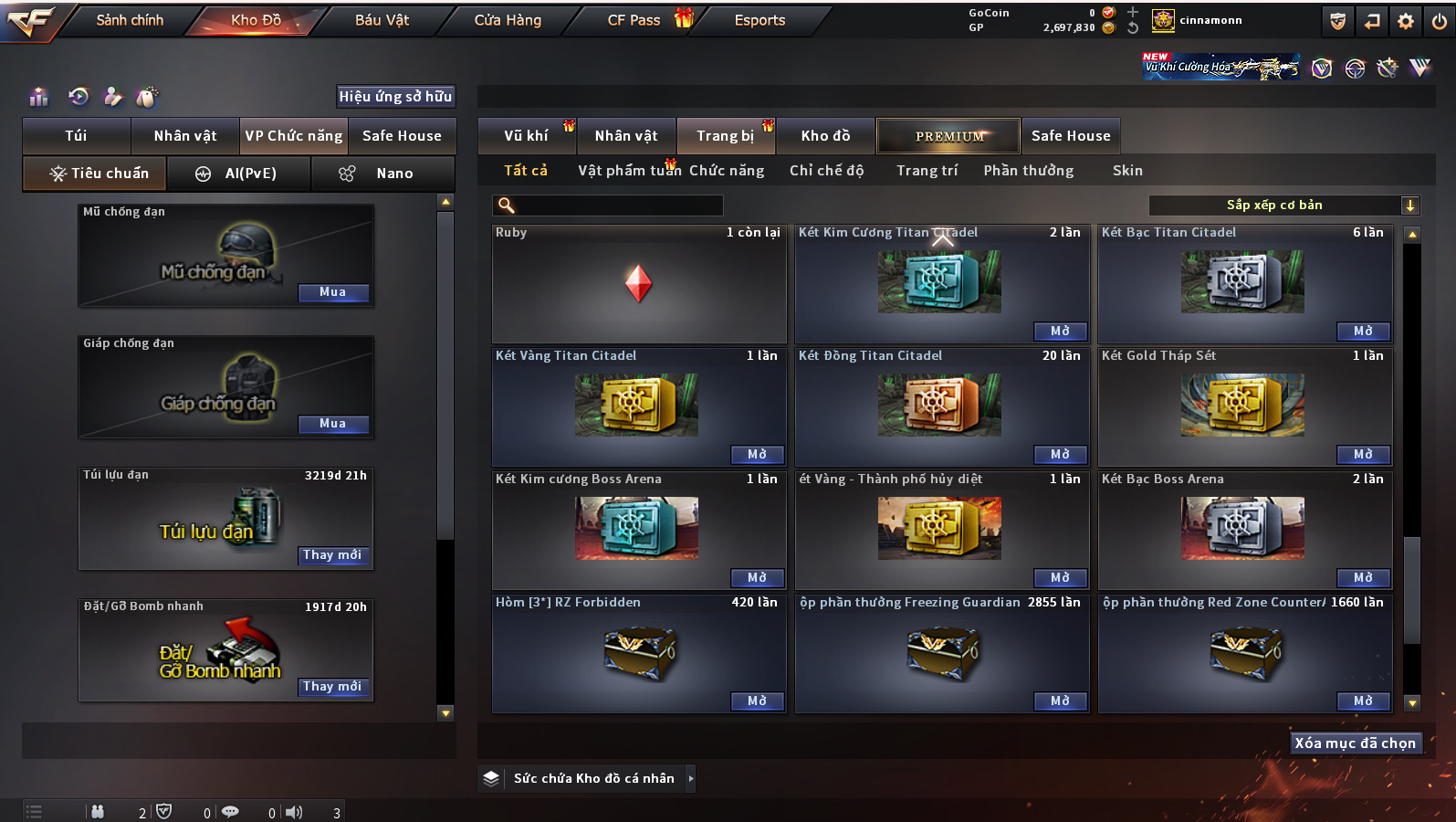Switch to Nano mode toggle

point(382,173)
